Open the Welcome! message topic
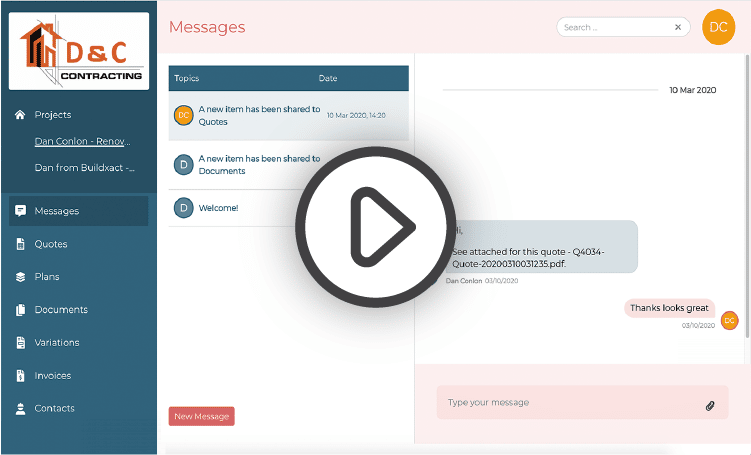 pos(218,208)
